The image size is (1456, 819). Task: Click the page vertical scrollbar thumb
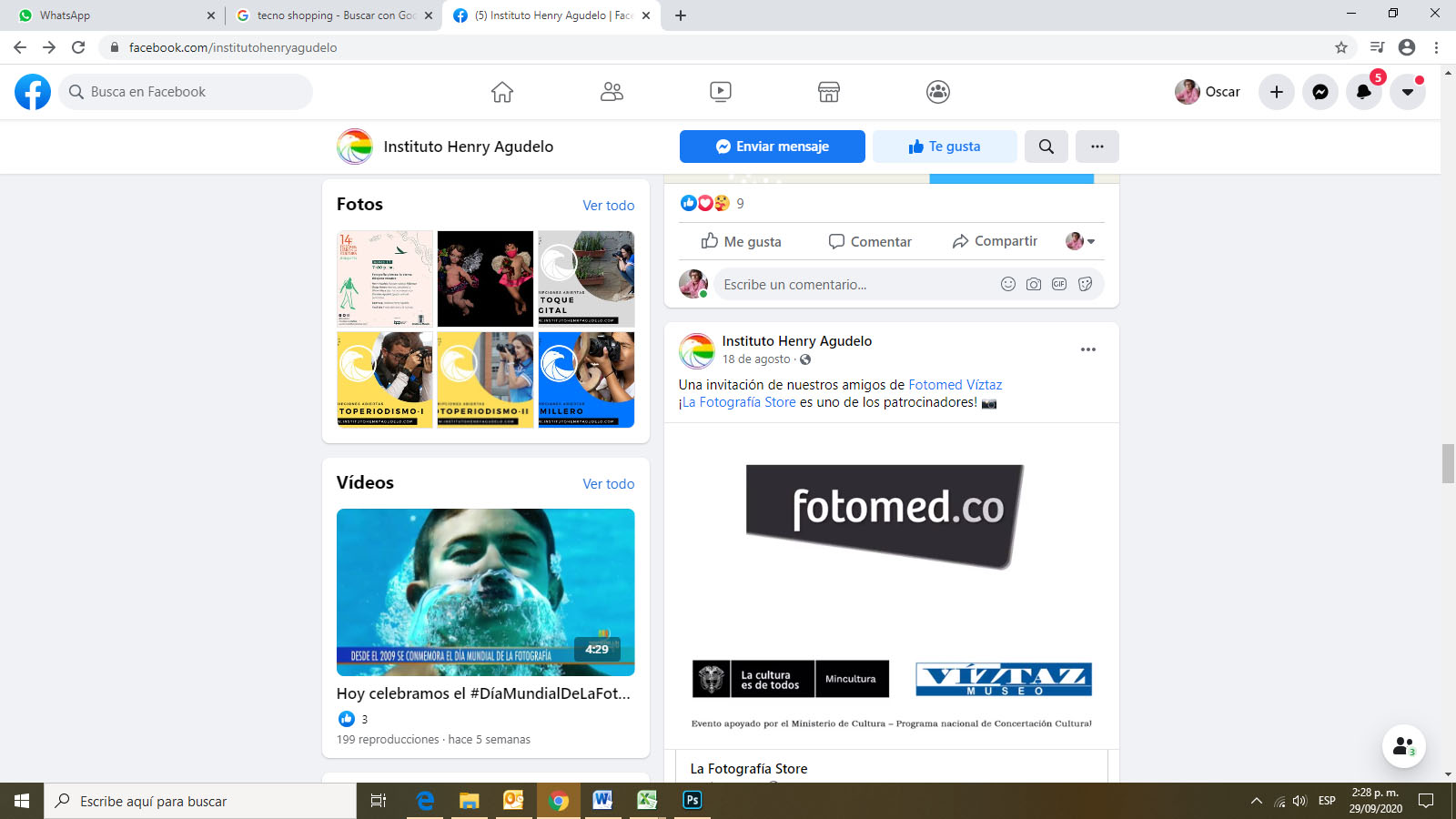(1448, 464)
